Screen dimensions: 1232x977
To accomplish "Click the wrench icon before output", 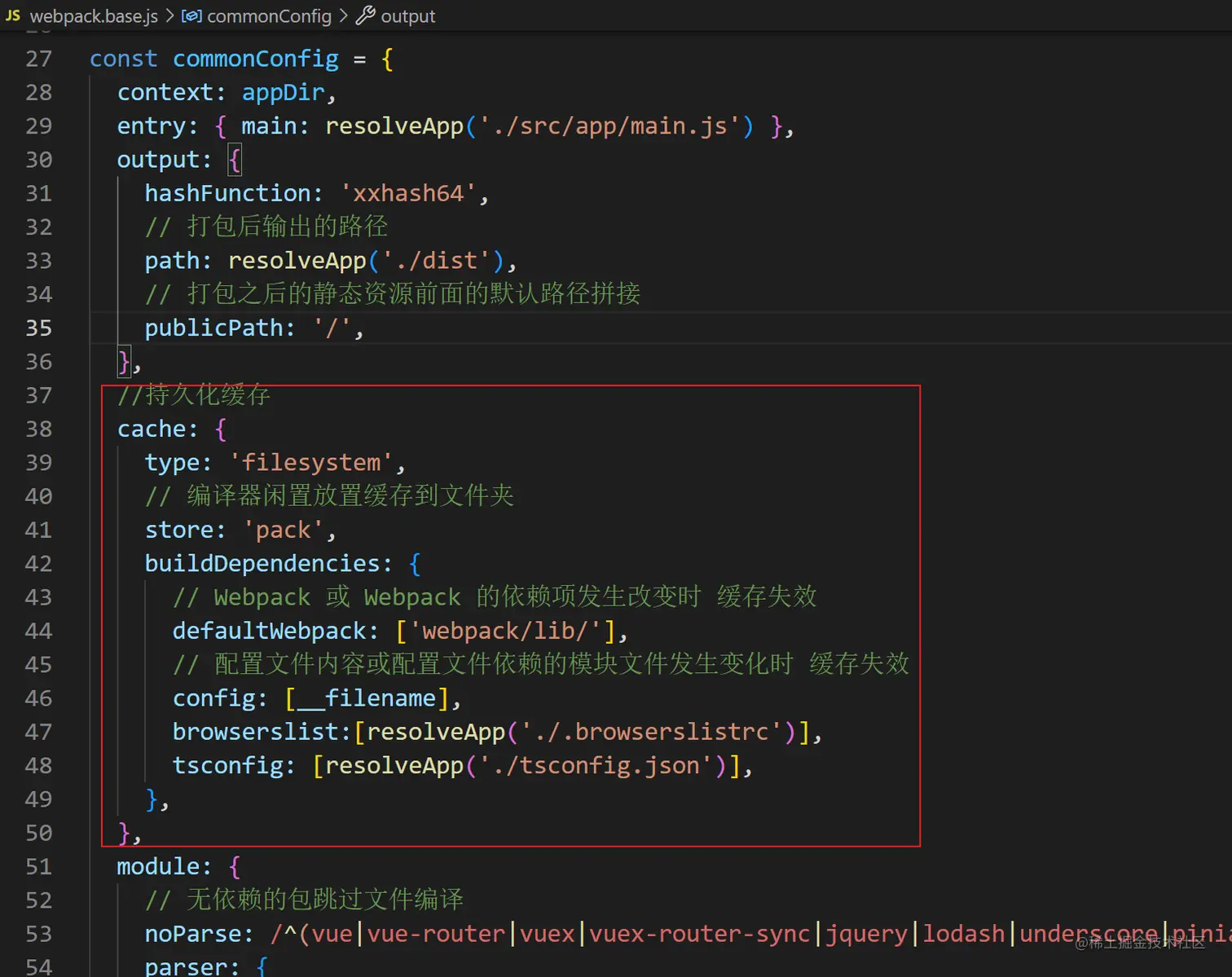I will (366, 15).
